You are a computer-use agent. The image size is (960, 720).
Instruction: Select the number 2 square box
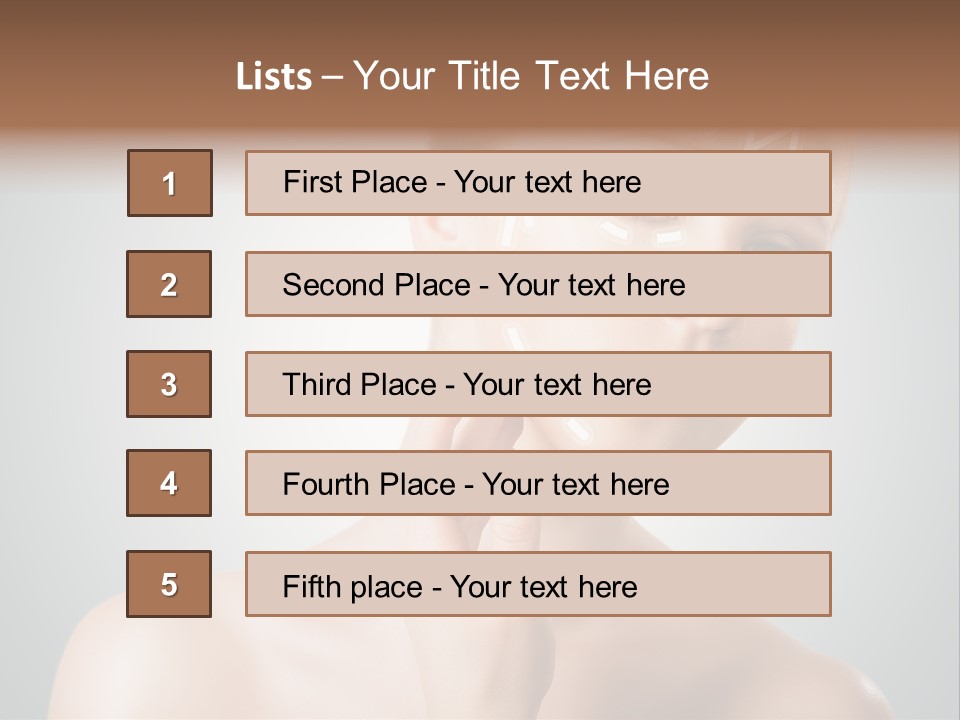169,284
